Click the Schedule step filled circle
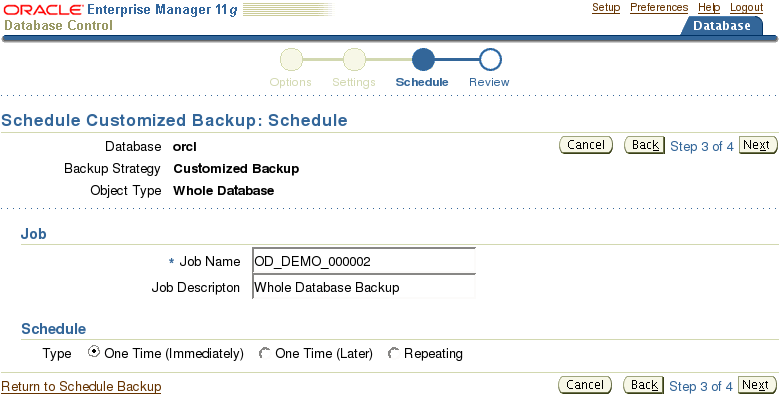This screenshot has height=404, width=781. point(423,60)
